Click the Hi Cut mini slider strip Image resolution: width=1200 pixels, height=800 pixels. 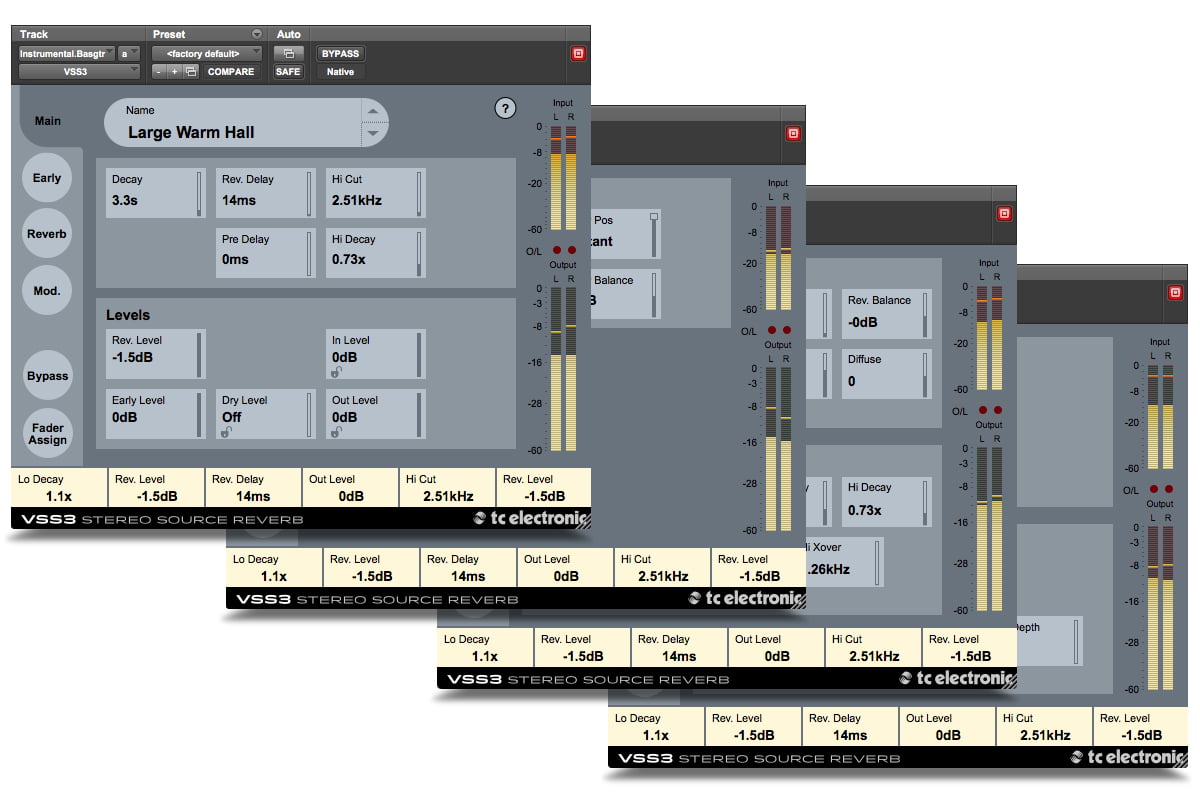419,193
